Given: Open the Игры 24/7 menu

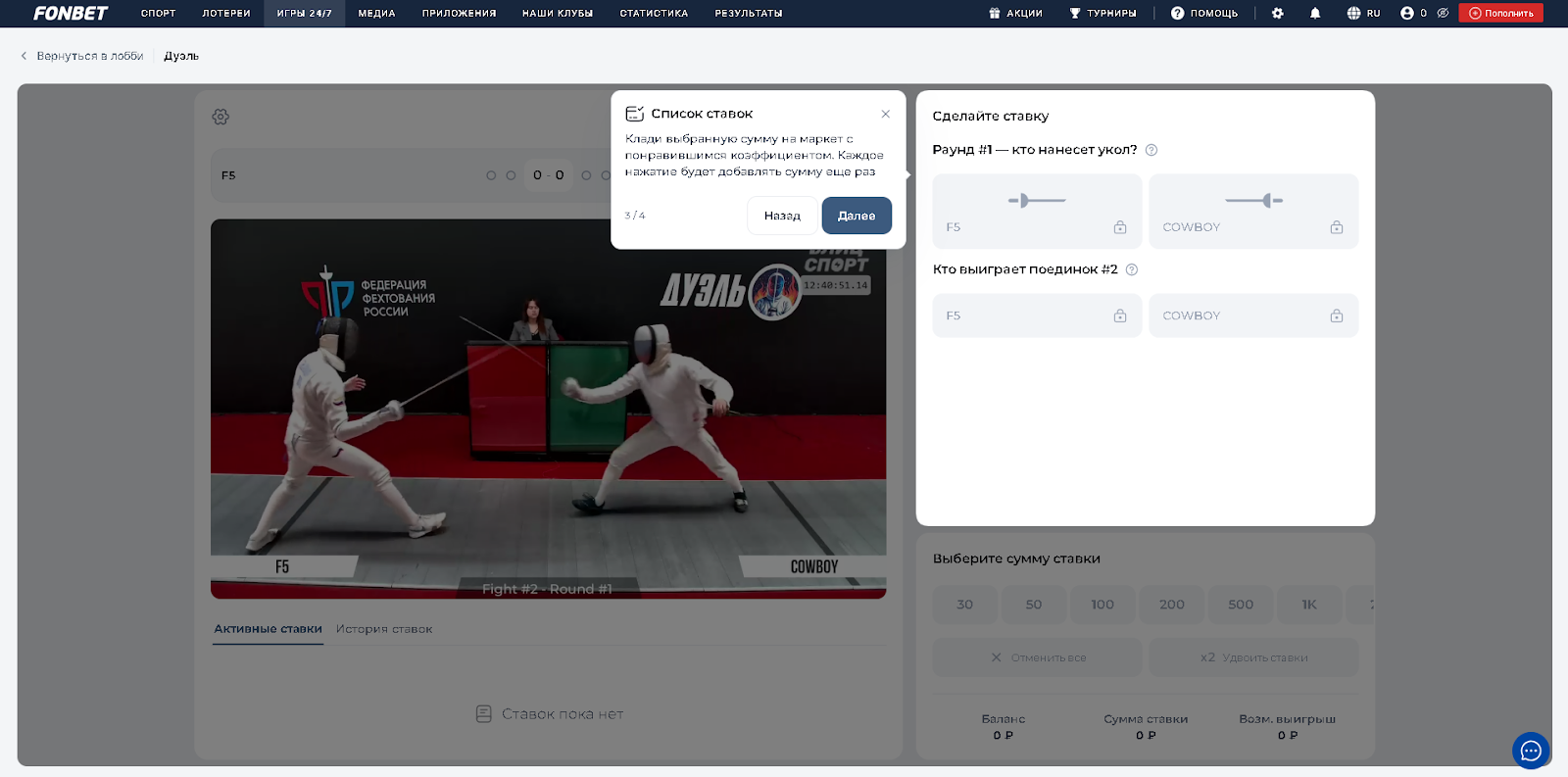Looking at the screenshot, I should pyautogui.click(x=304, y=14).
